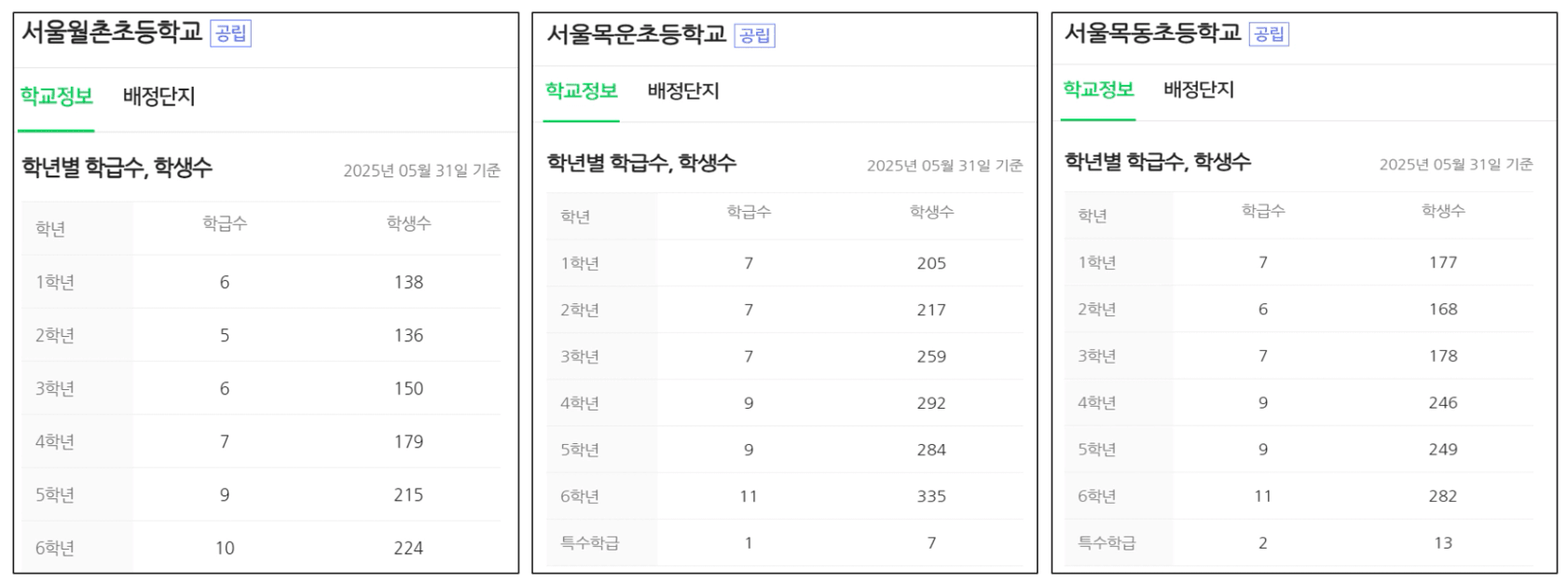Switch to 배정단지 tab for 서울월촌초등학교
Image resolution: width=1568 pixels, height=585 pixels.
158,96
